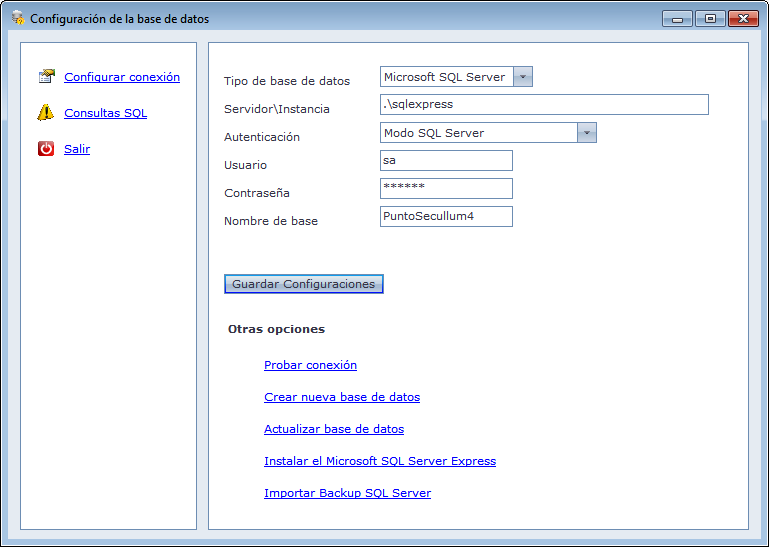
Task: Focus the Servidor\Instancia text field
Action: [x=544, y=105]
